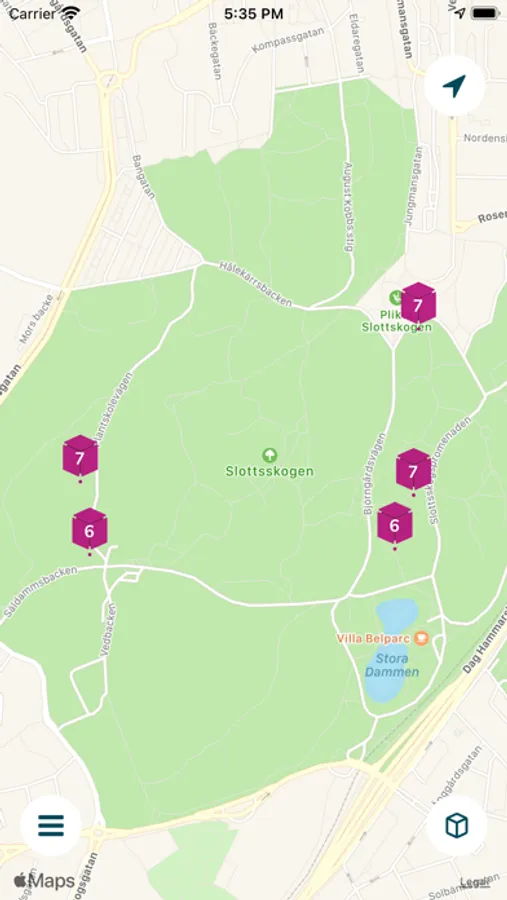The width and height of the screenshot is (507, 900).
Task: Select the purple 7 cube on Slottskogspromenaden
Action: (x=413, y=470)
